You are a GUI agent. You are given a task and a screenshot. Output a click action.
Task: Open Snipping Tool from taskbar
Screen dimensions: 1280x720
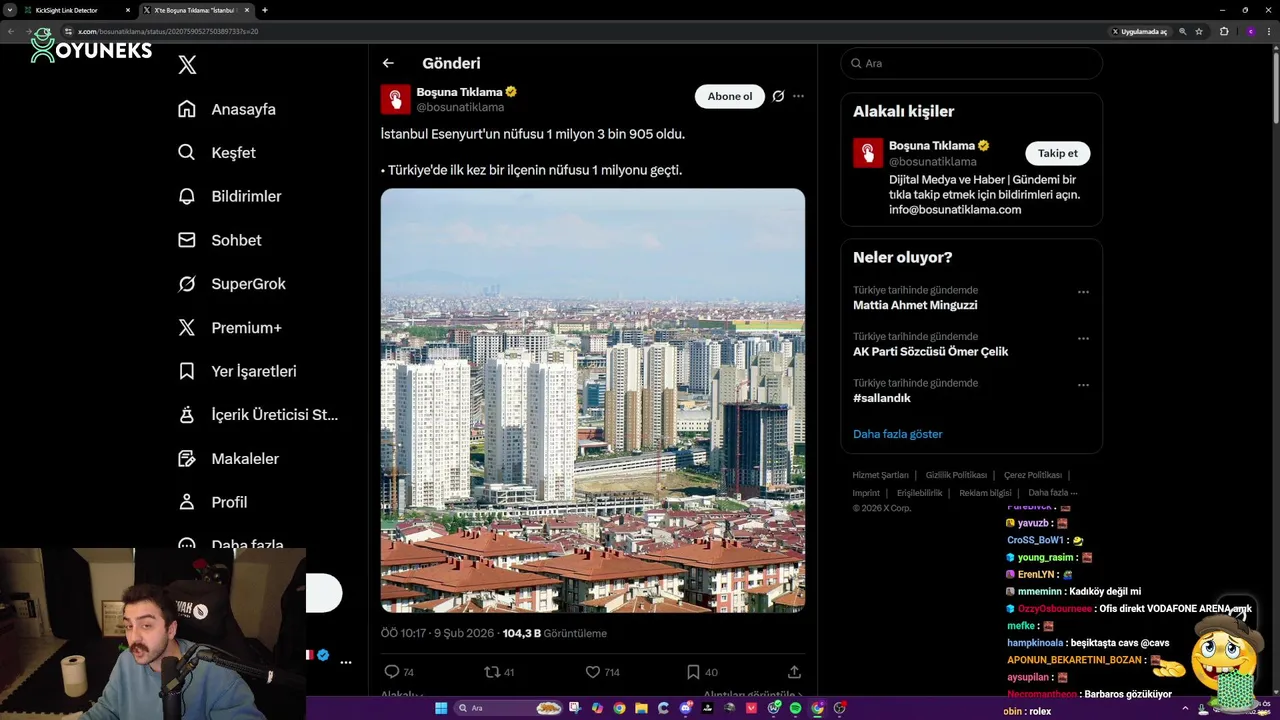pyautogui.click(x=575, y=708)
